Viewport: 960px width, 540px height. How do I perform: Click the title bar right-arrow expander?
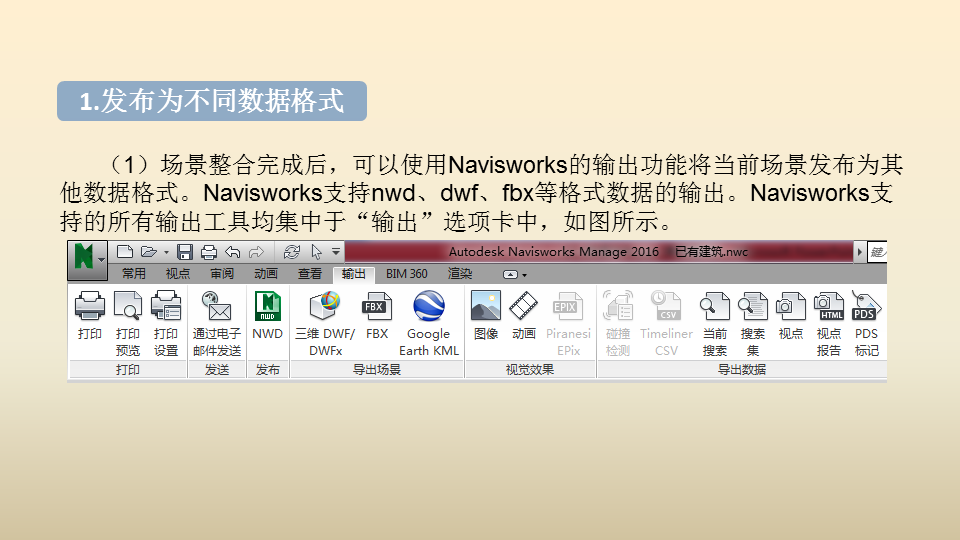[x=860, y=252]
